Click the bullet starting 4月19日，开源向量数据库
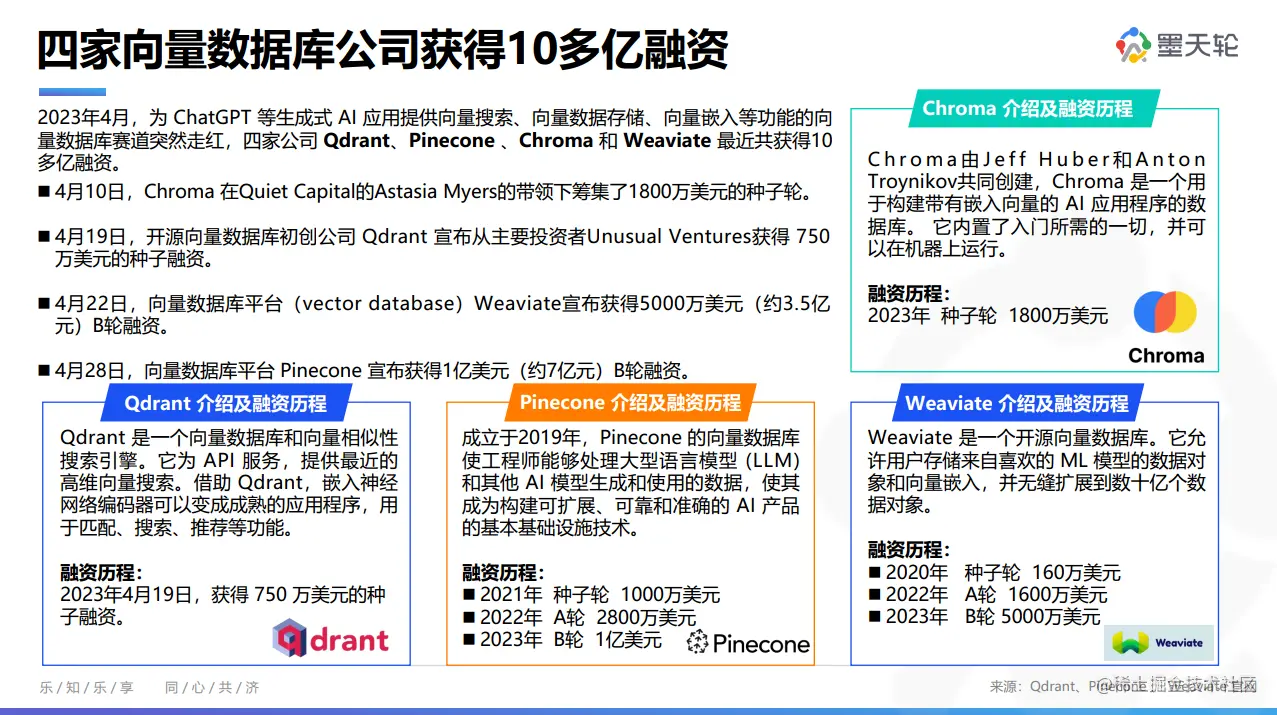The image size is (1277, 715). pos(434,248)
